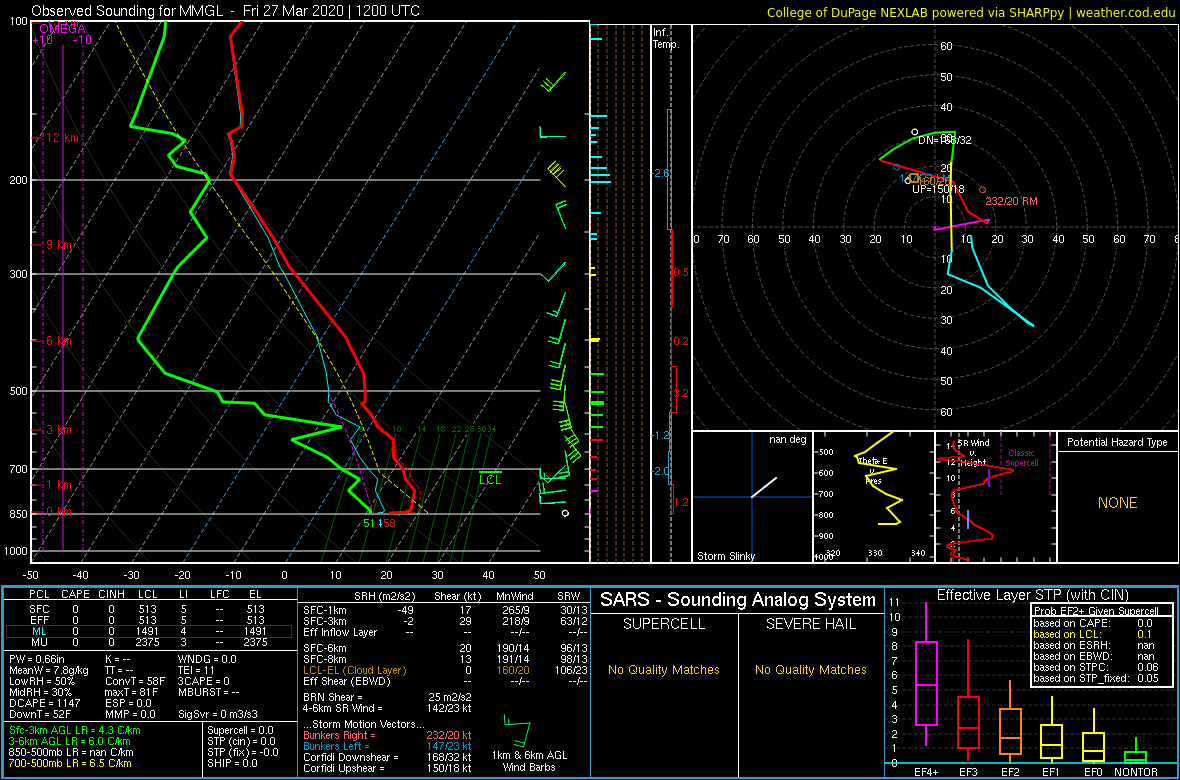The width and height of the screenshot is (1180, 780).
Task: Select the SFC-1km kinematics row
Action: (446, 610)
